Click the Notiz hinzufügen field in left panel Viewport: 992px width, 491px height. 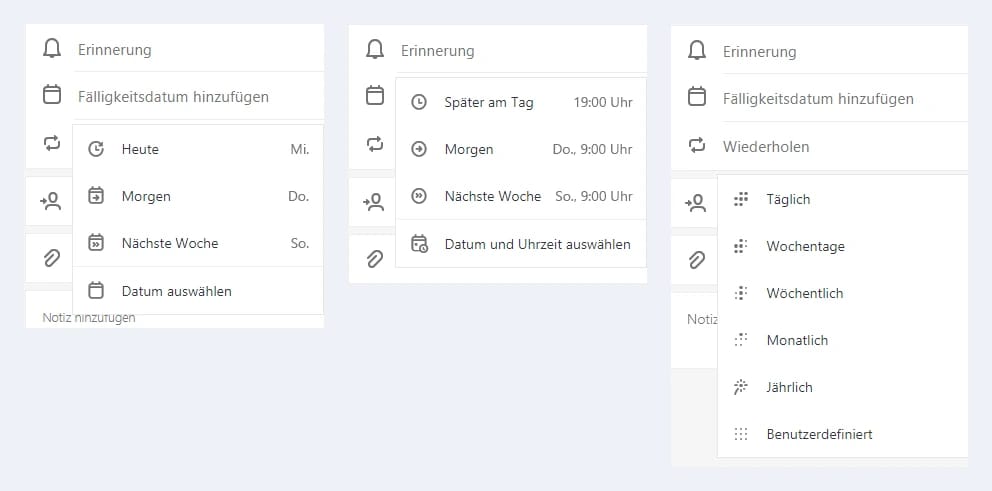[89, 318]
